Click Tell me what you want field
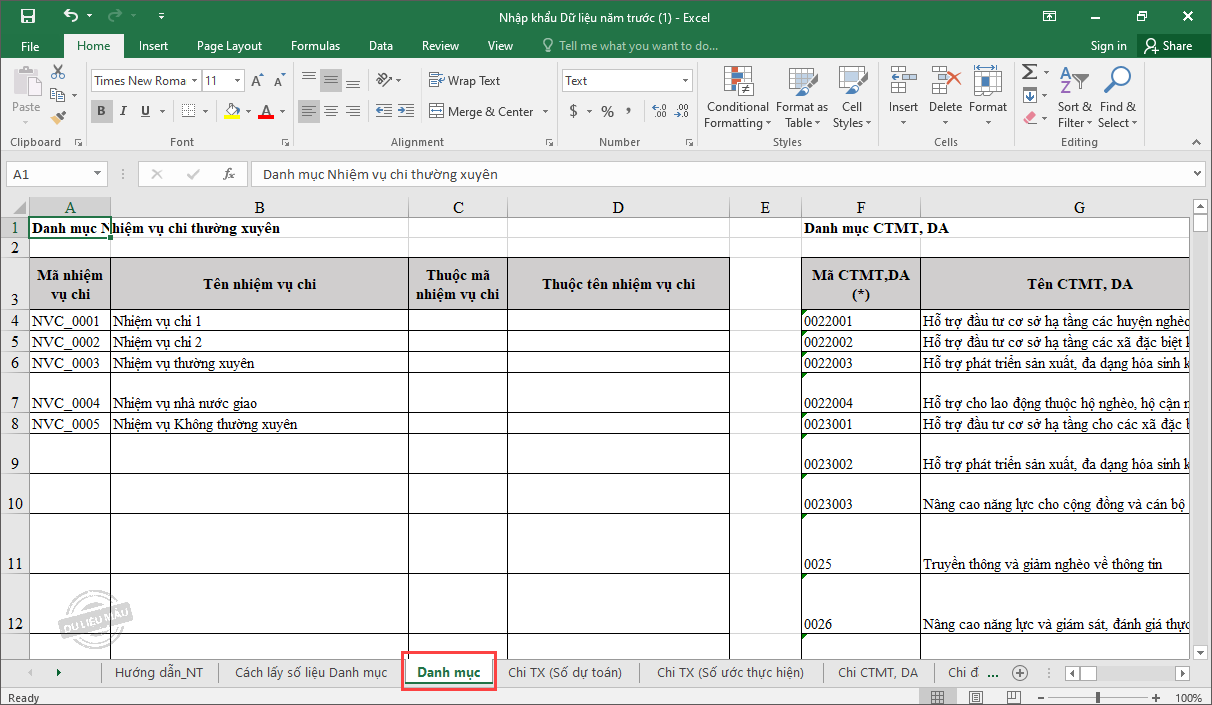Image resolution: width=1212 pixels, height=705 pixels. (x=637, y=46)
